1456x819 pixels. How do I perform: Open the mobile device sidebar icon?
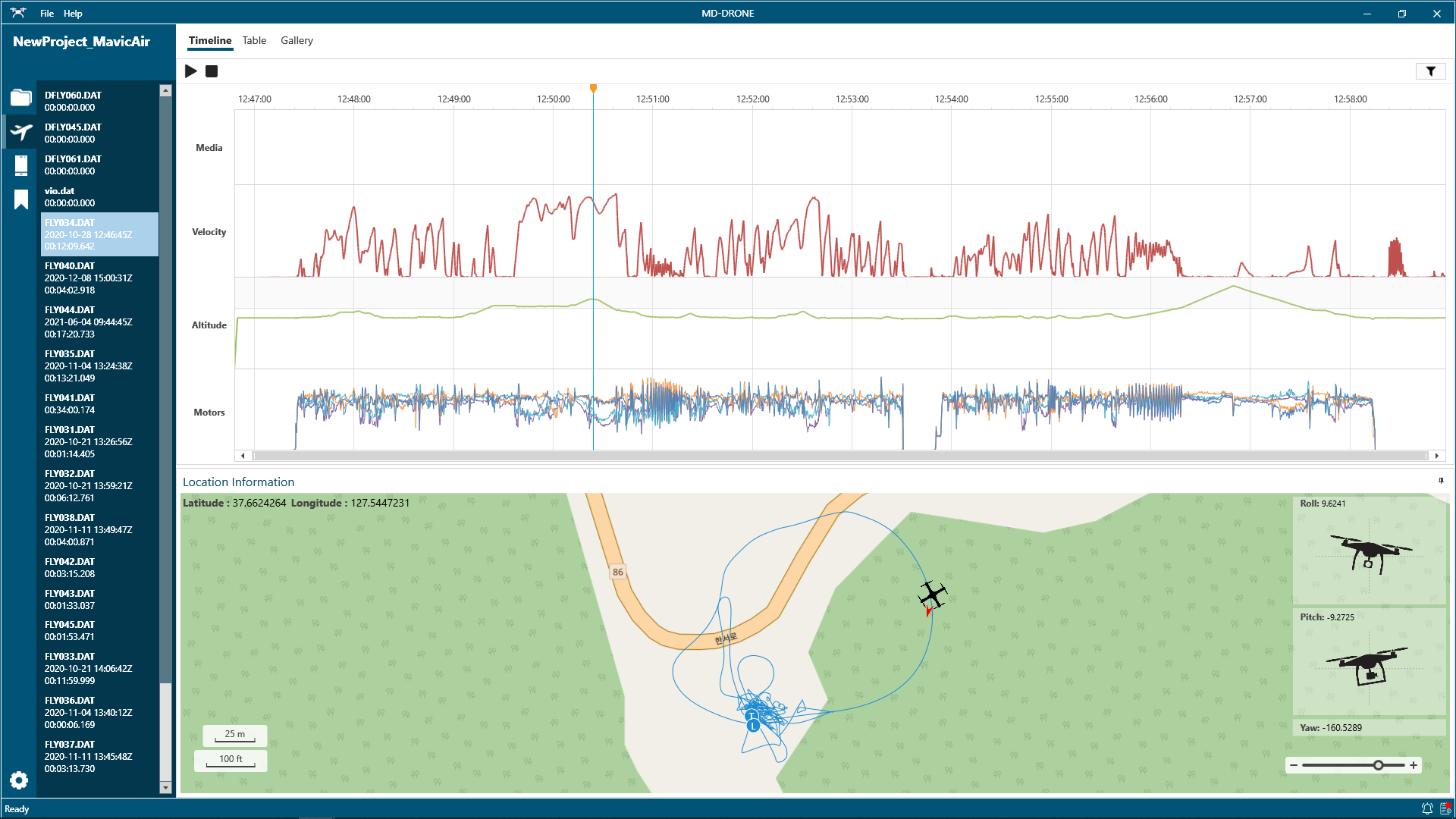[20, 165]
